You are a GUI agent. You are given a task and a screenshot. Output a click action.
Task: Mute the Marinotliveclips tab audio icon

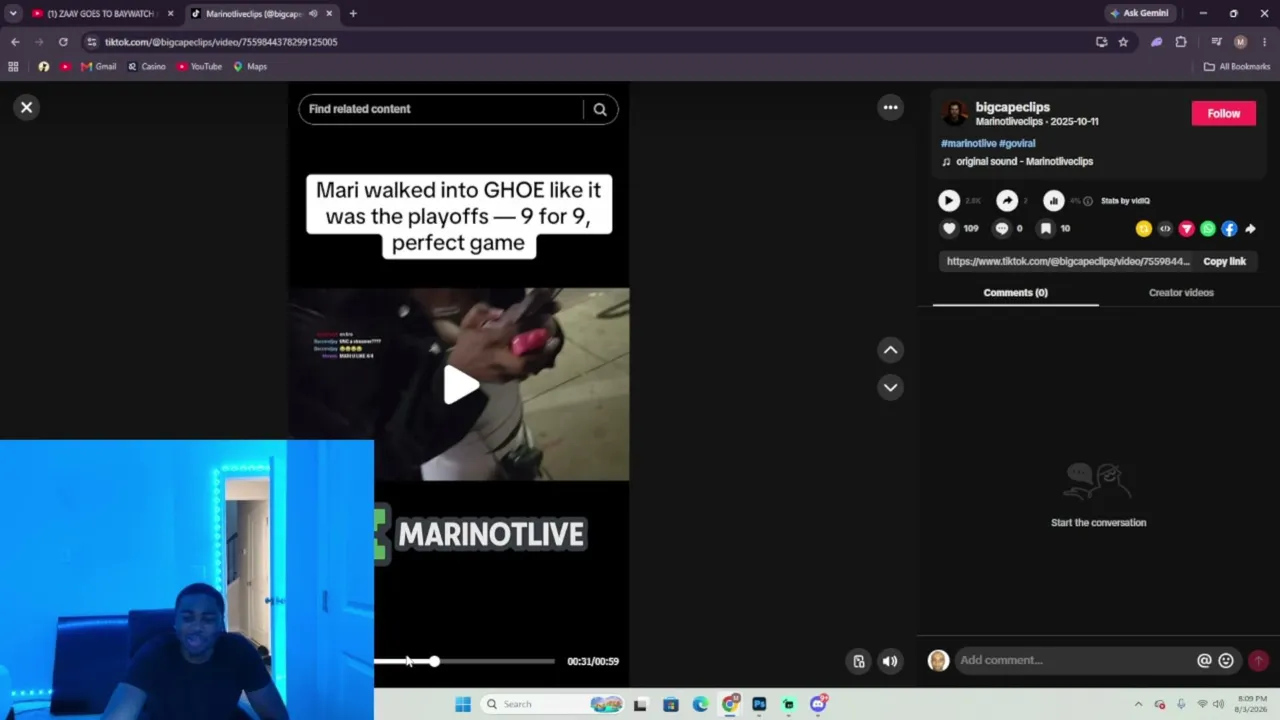[313, 14]
